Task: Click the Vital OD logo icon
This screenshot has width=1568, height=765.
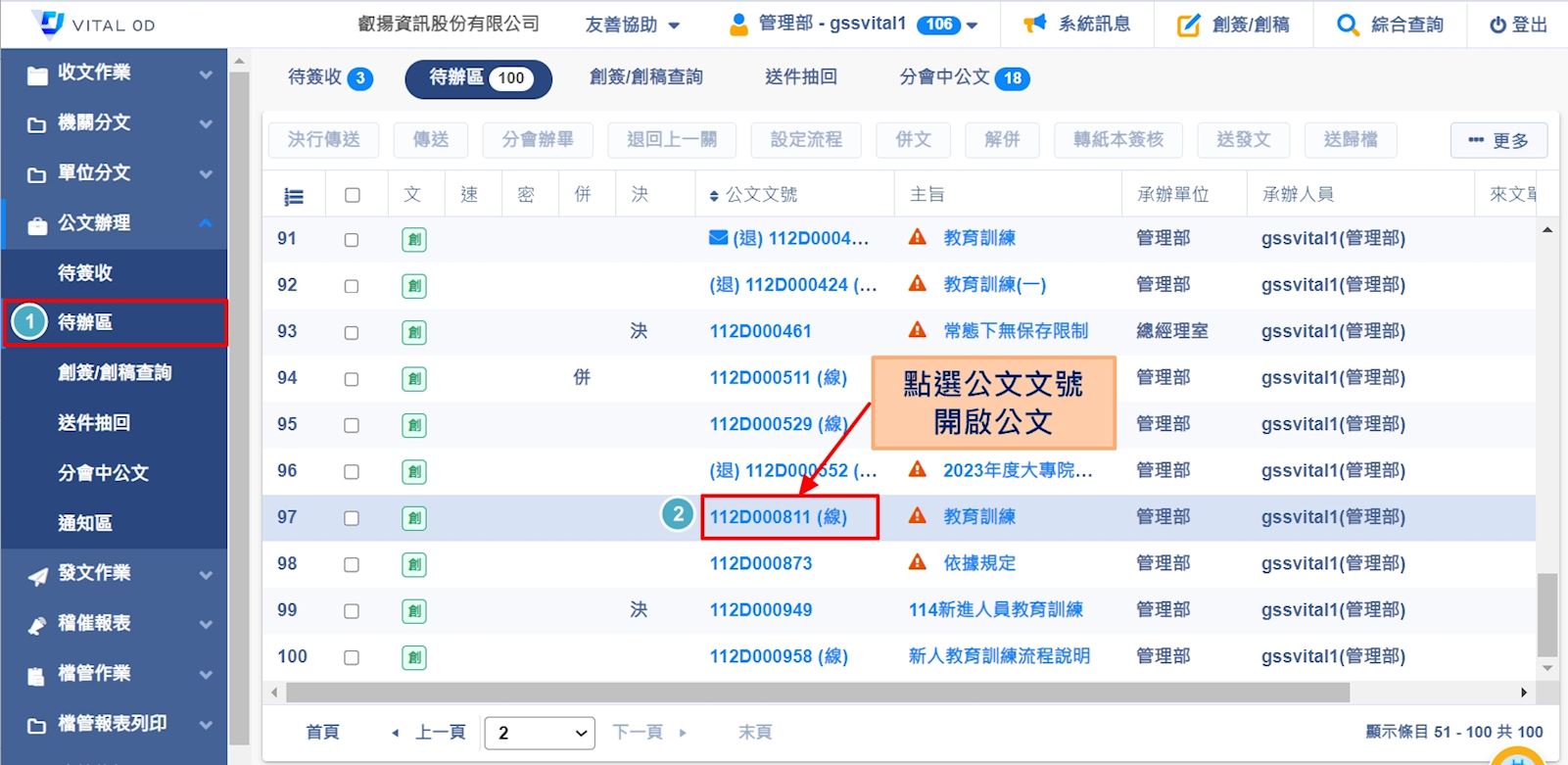Action: (x=48, y=24)
